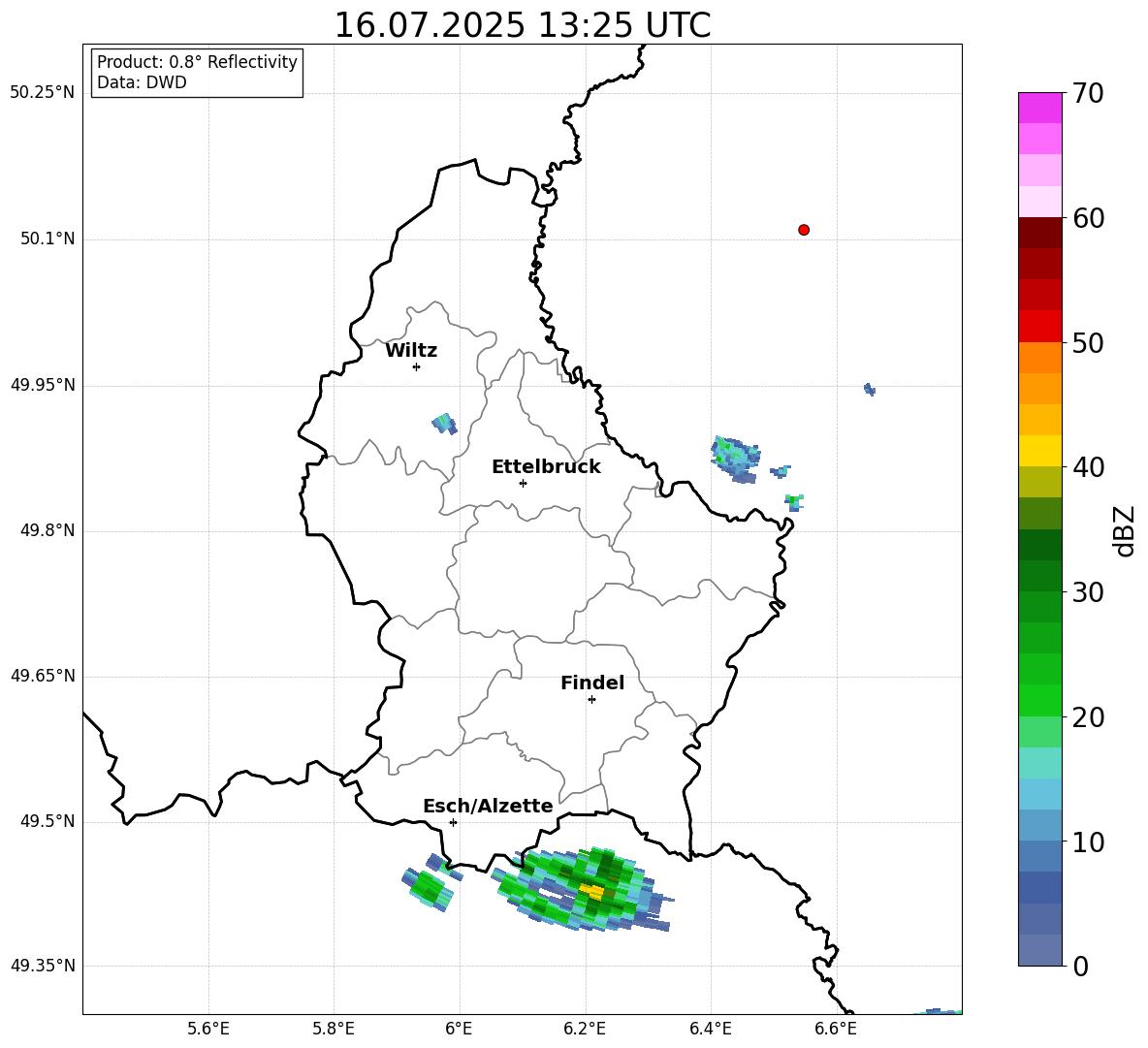Click the small echo southeast of Wiltz
This screenshot has width=1148, height=1048.
coord(444,424)
